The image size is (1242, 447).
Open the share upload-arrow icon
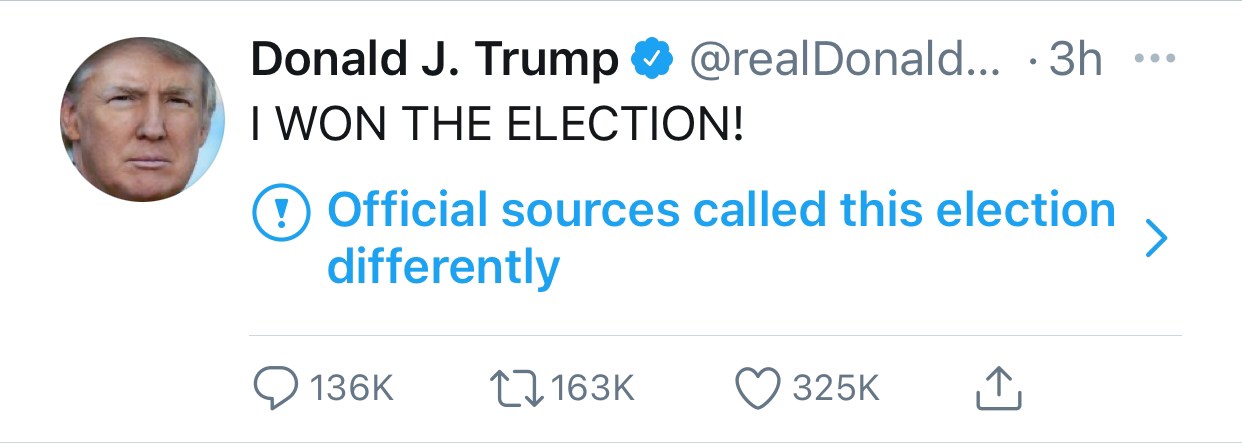tap(999, 388)
